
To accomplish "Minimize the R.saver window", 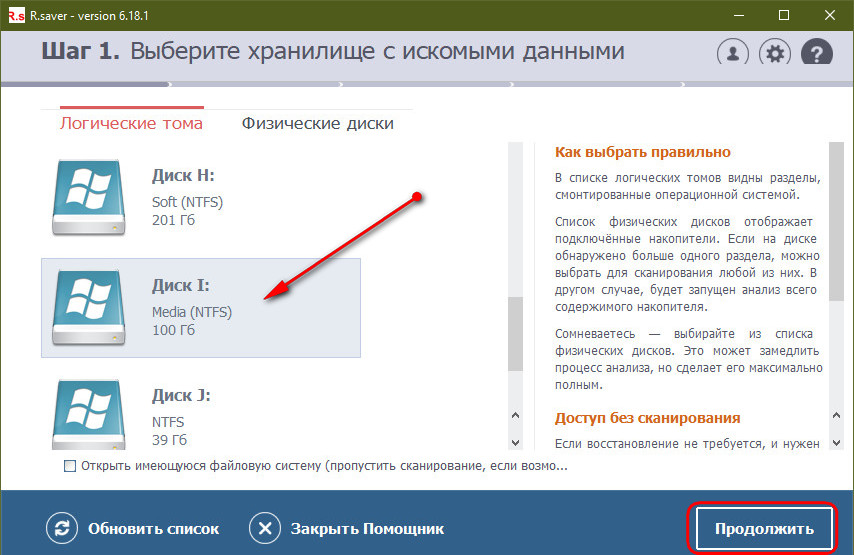I will [x=739, y=15].
